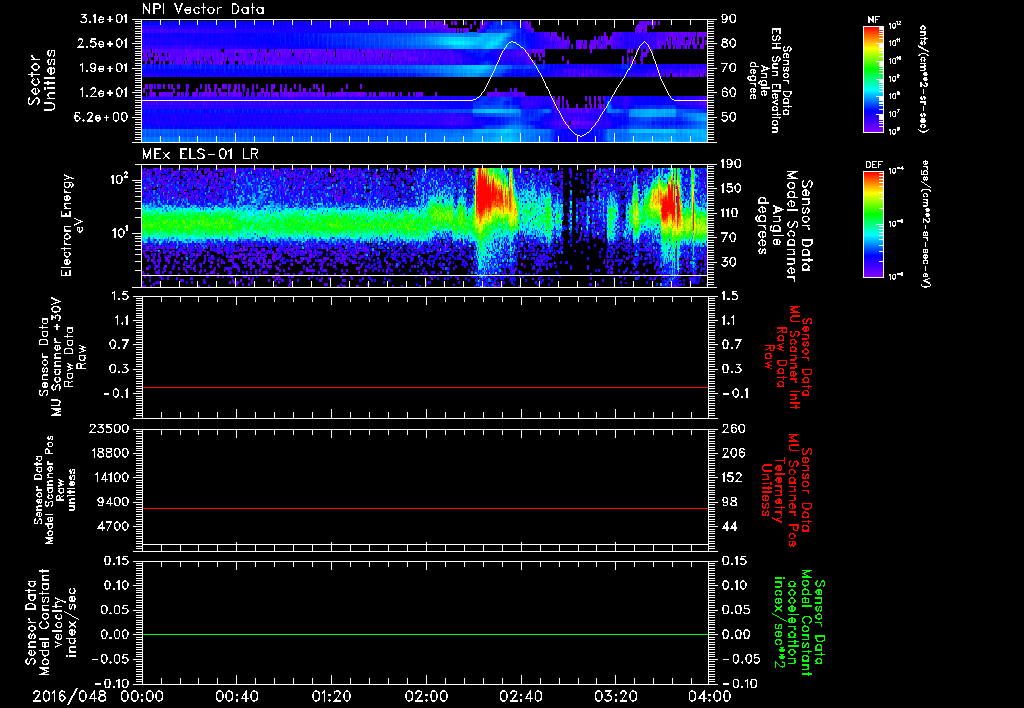Click the 02:00 time axis label
The image size is (1024, 708).
point(426,696)
